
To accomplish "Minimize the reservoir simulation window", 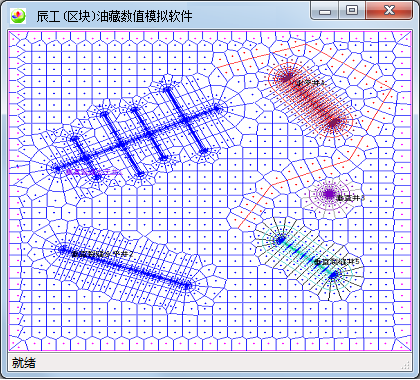I will 325,10.
